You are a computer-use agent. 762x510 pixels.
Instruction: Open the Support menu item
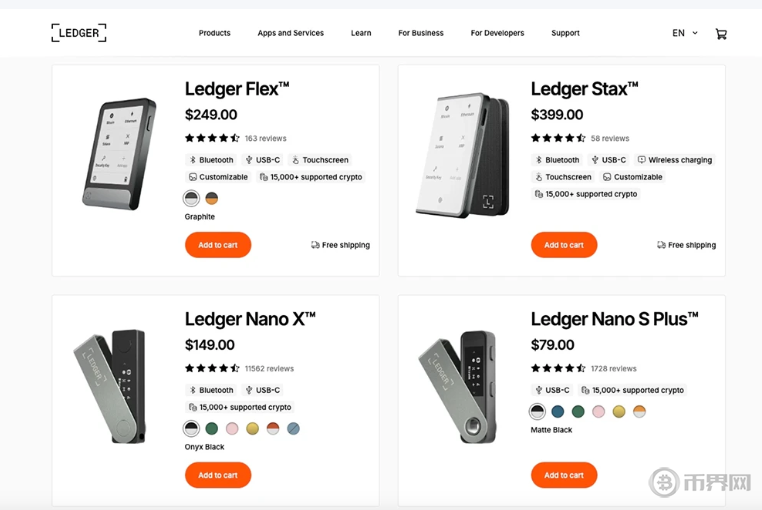(565, 33)
